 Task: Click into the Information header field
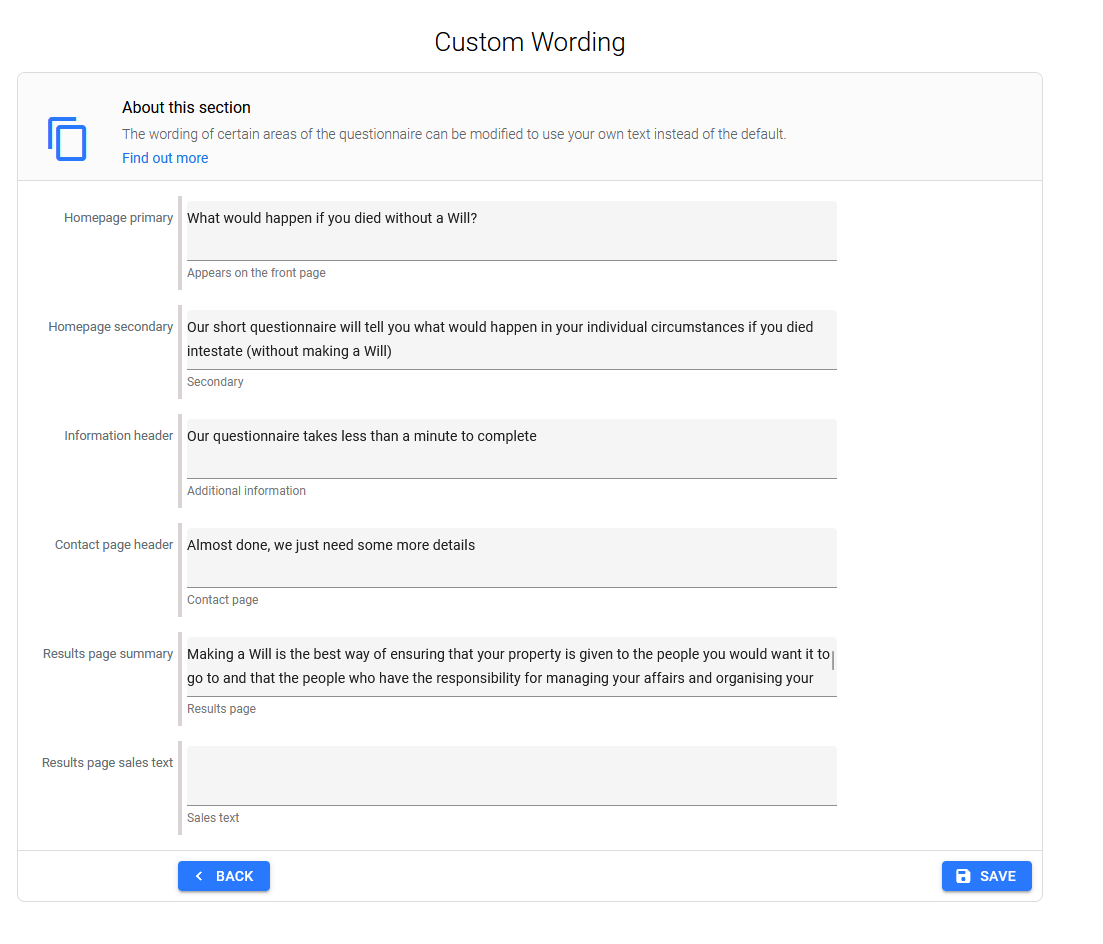pos(511,448)
